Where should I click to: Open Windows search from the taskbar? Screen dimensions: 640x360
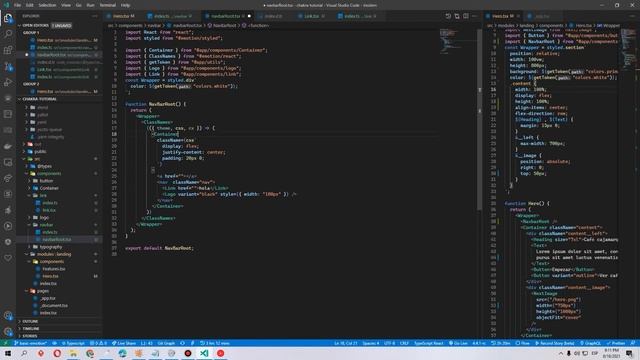24,353
